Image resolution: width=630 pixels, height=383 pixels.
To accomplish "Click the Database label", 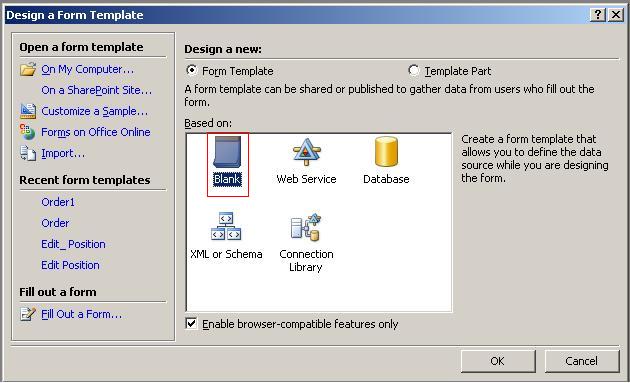I will point(386,179).
